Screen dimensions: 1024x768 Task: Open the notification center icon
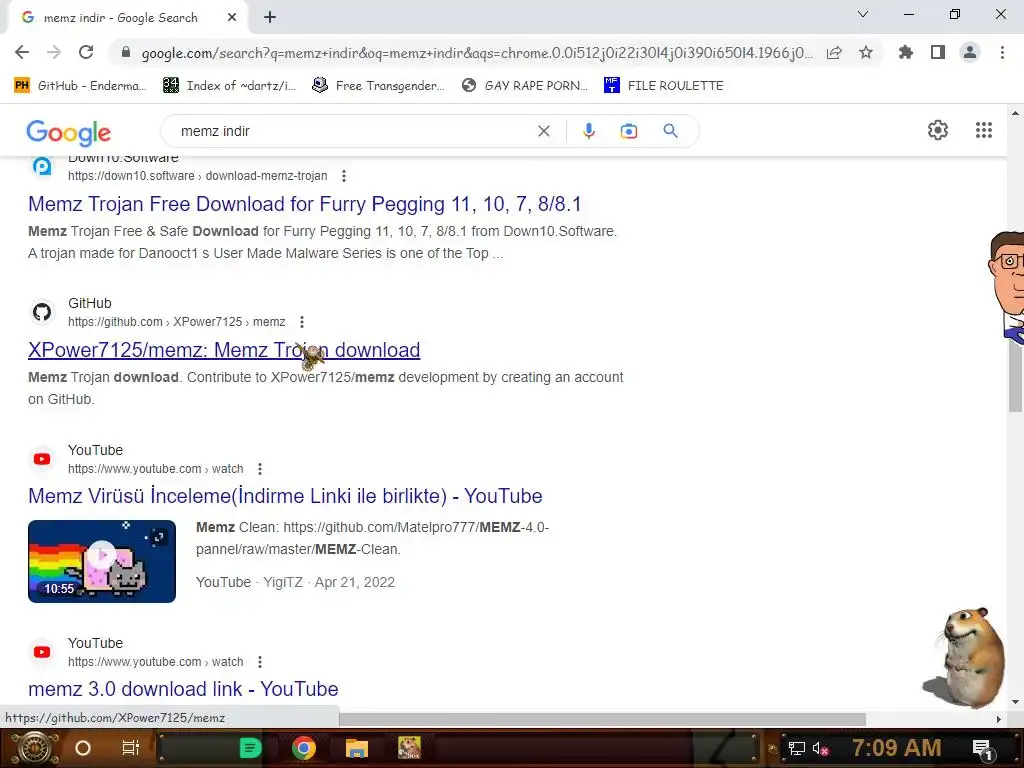click(982, 748)
